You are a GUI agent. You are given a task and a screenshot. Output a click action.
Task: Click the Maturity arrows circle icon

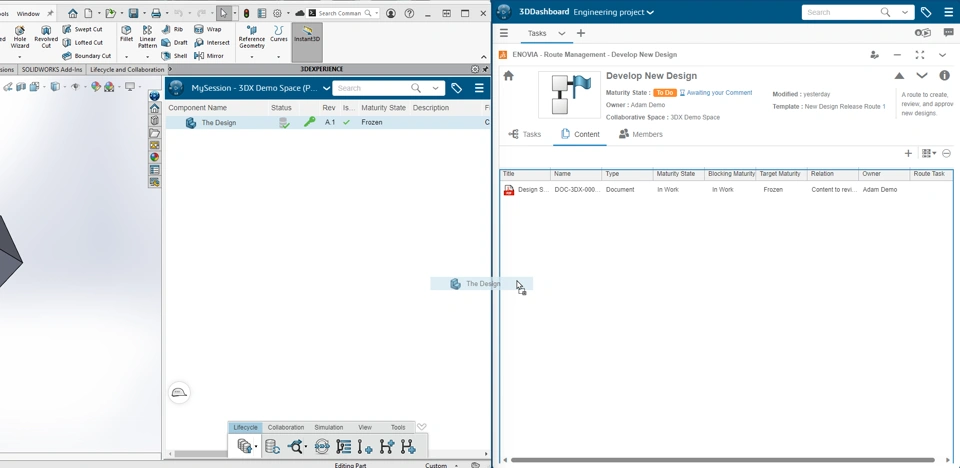pos(323,447)
